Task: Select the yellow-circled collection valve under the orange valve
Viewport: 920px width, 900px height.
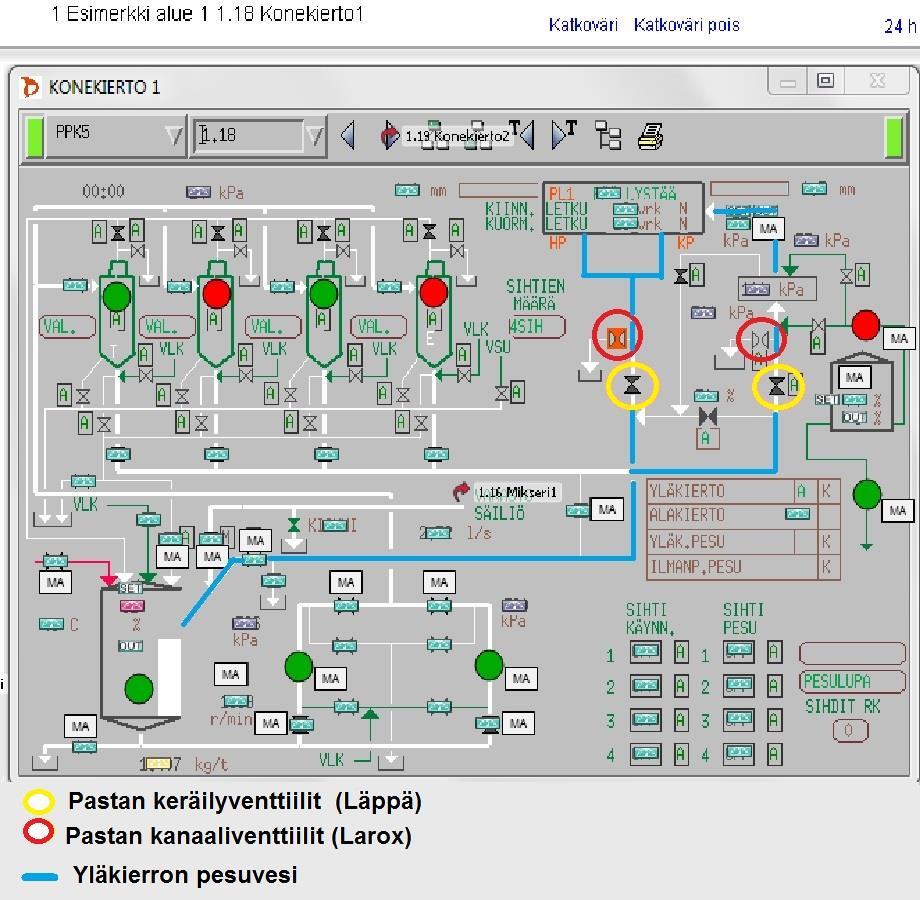Action: coord(632,385)
